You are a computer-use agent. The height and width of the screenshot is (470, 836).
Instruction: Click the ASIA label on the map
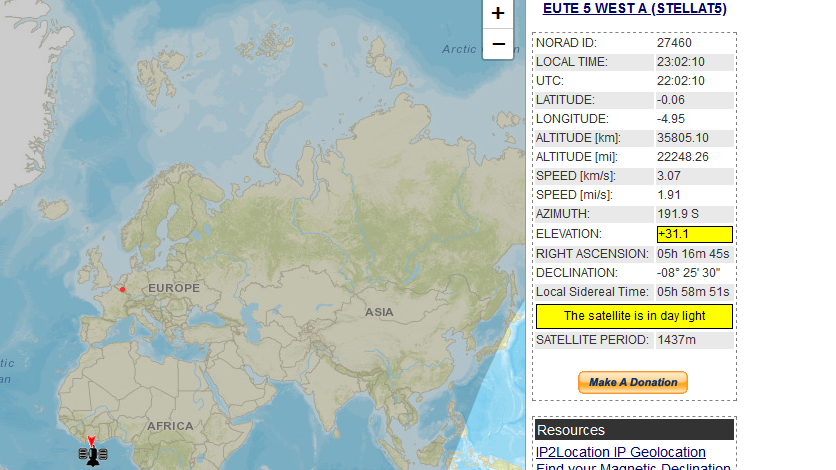(x=379, y=312)
